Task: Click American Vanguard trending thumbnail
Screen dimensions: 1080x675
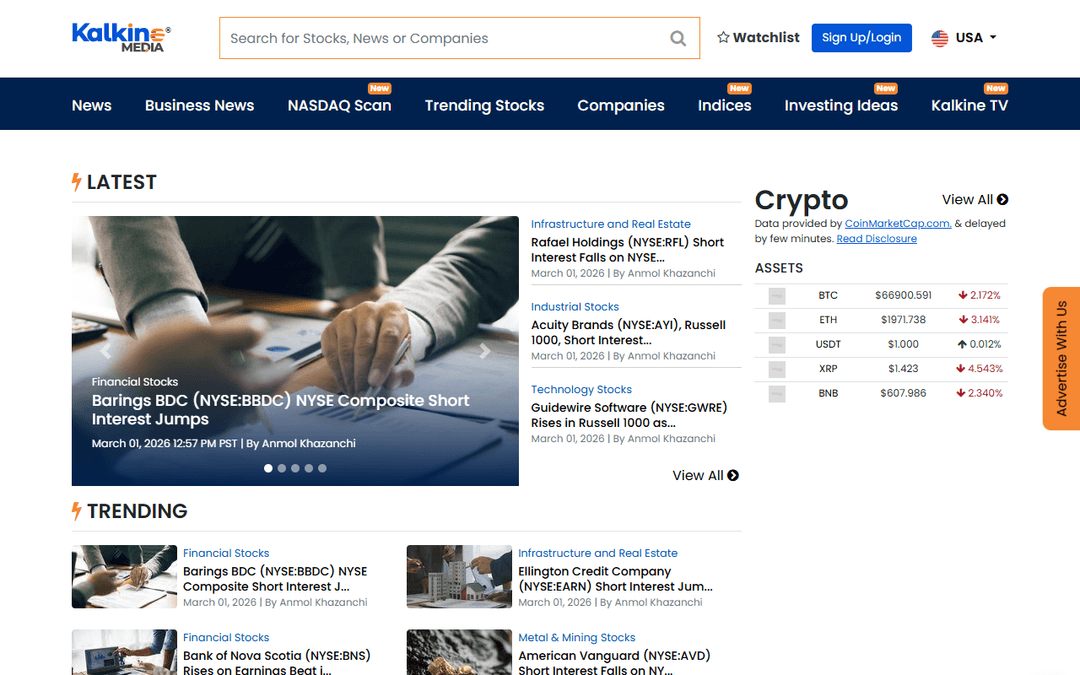Action: [x=459, y=652]
